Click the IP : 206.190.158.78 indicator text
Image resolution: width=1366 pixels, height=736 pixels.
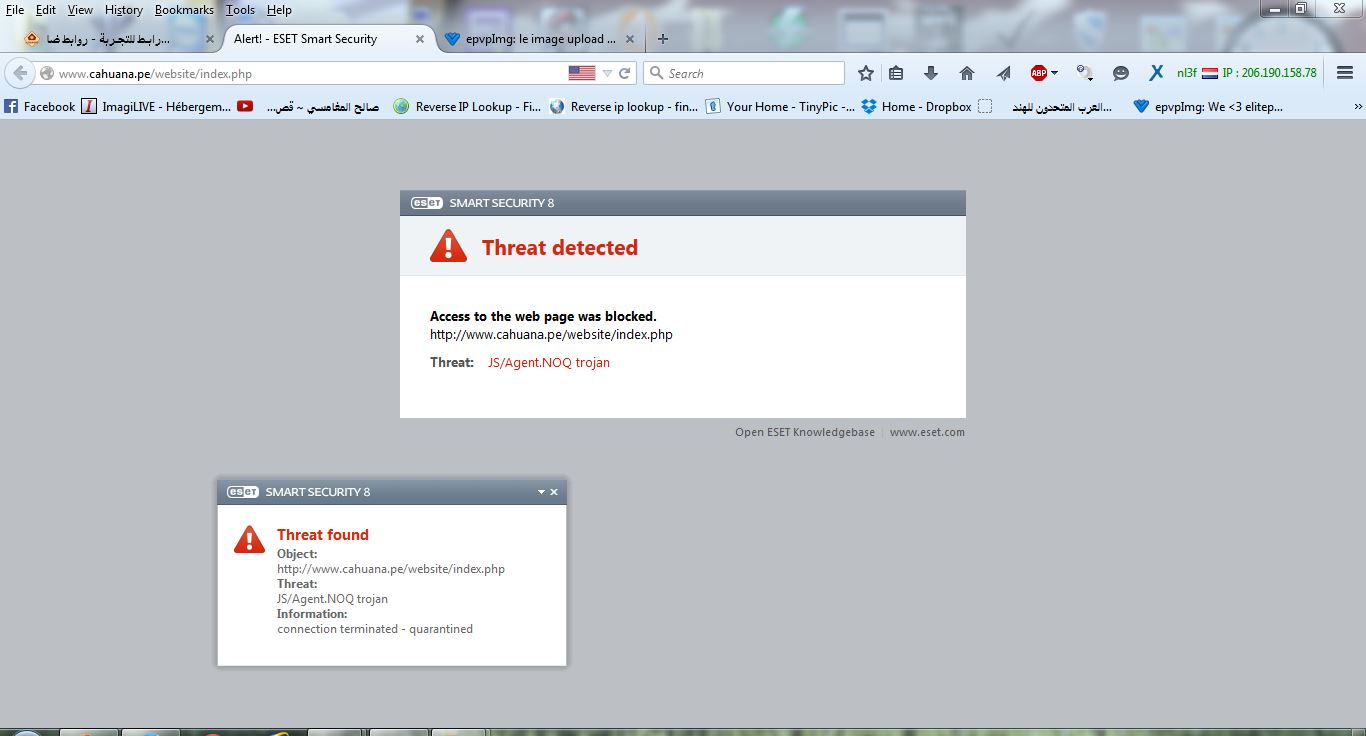pyautogui.click(x=1269, y=73)
